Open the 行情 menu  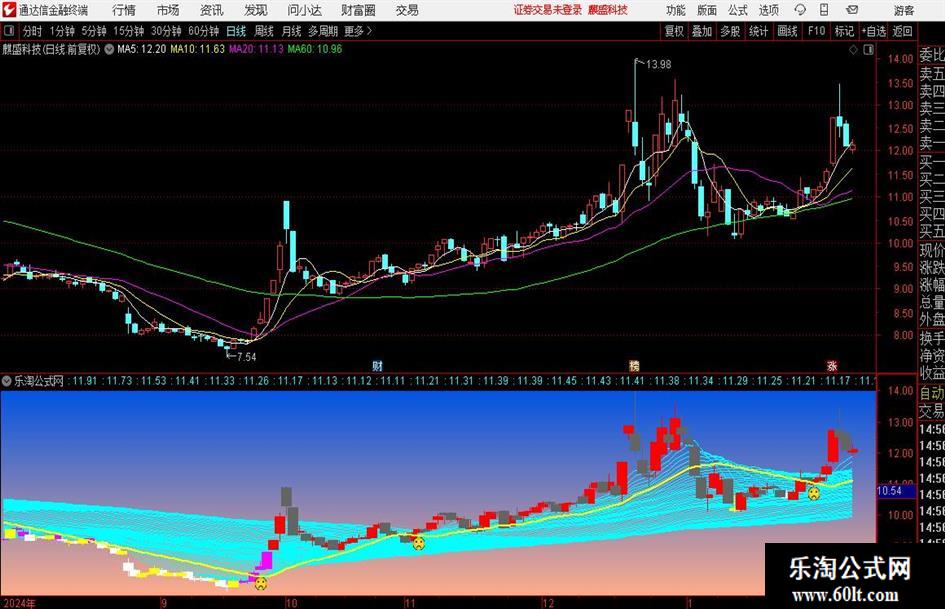[124, 10]
